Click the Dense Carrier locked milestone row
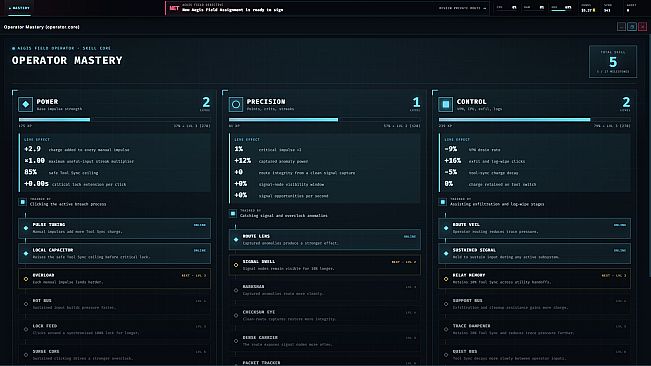Image resolution: width=651 pixels, height=366 pixels. tap(325, 341)
